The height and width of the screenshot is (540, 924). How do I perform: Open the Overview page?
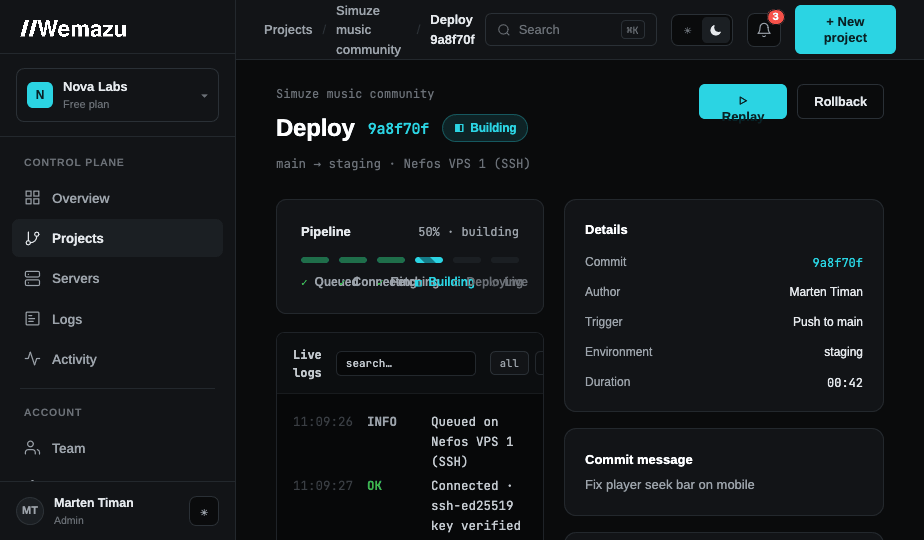click(117, 198)
